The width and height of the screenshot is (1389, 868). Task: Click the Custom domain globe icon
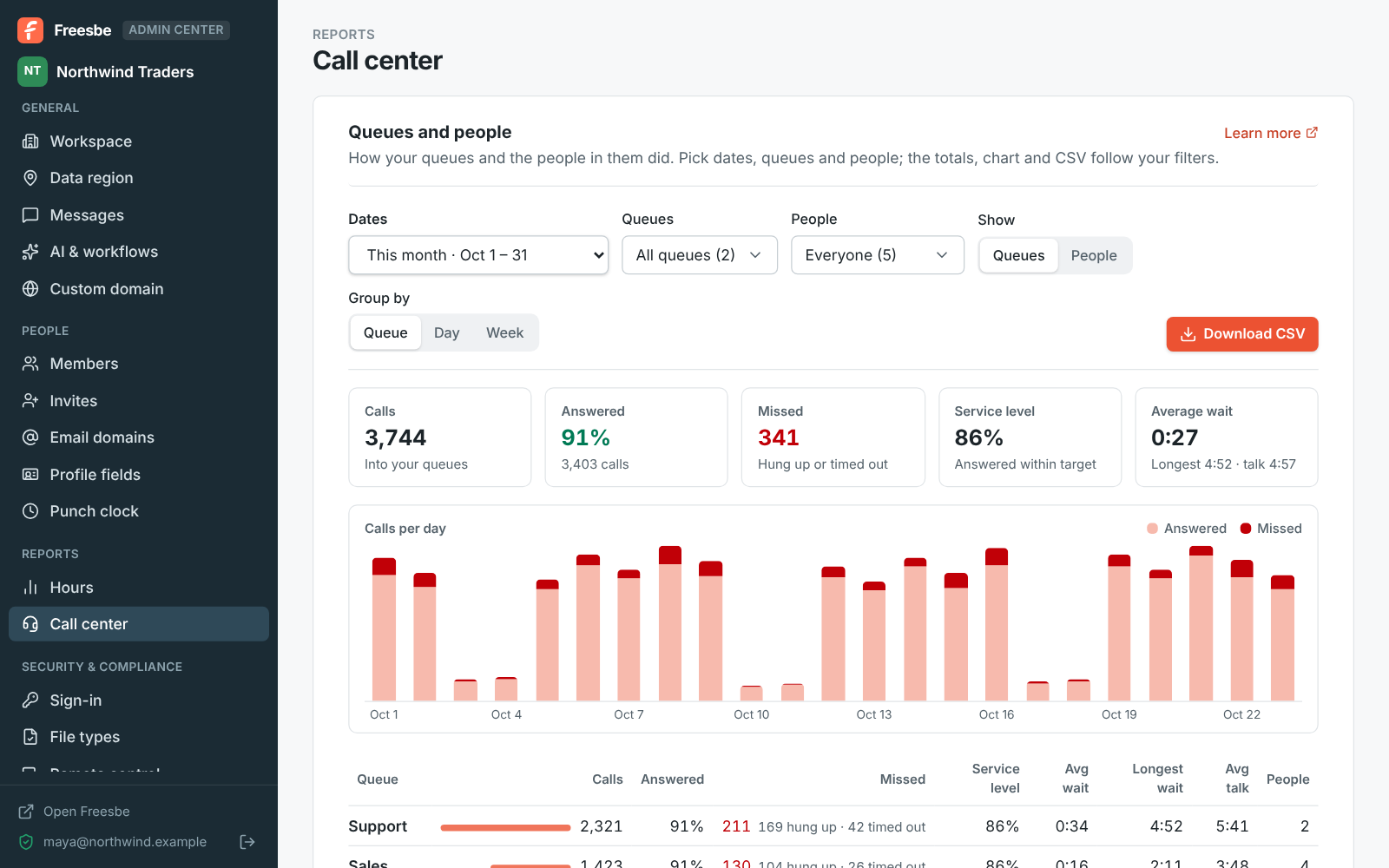pyautogui.click(x=30, y=289)
